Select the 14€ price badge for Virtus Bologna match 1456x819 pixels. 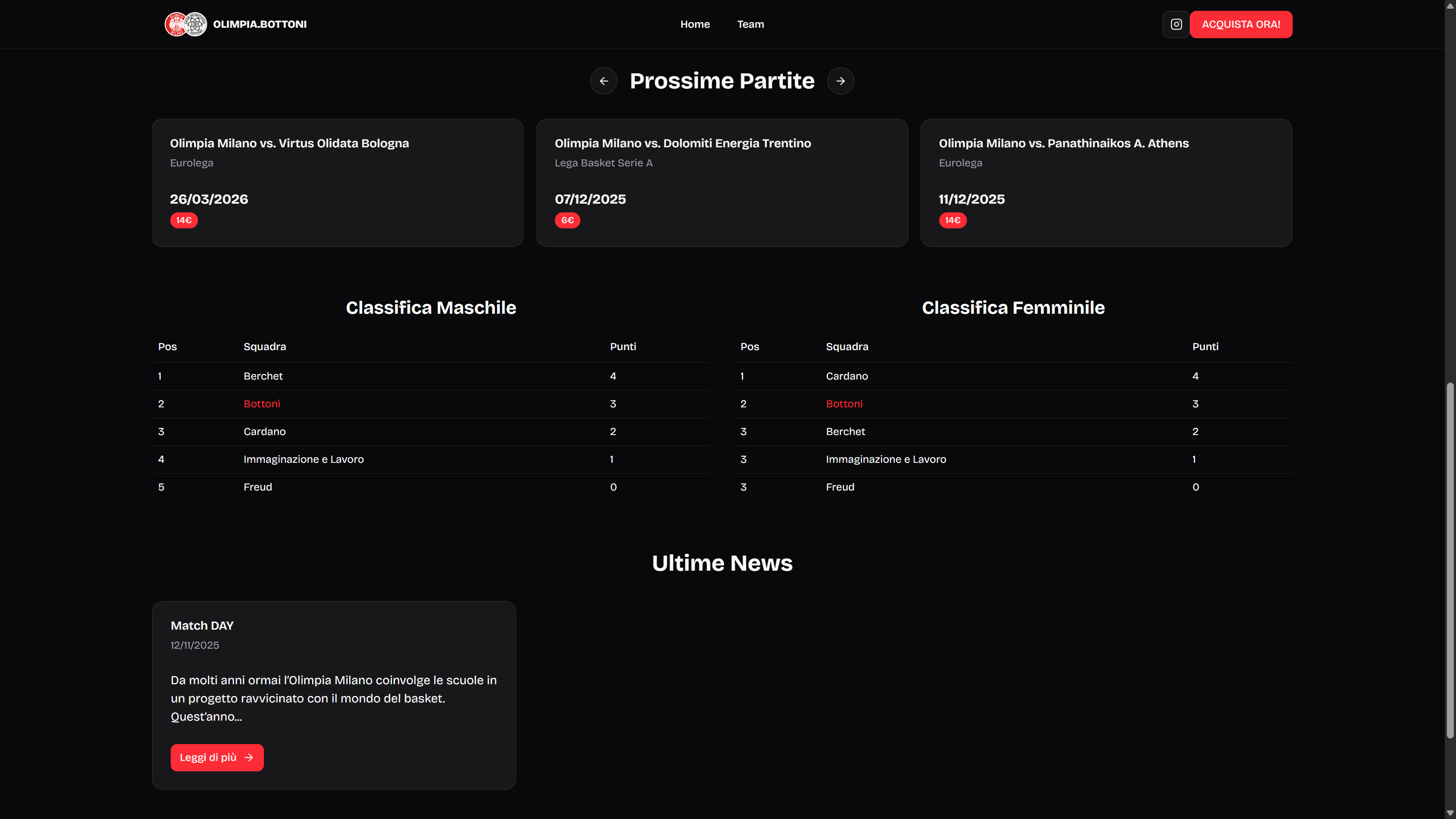coord(183,220)
